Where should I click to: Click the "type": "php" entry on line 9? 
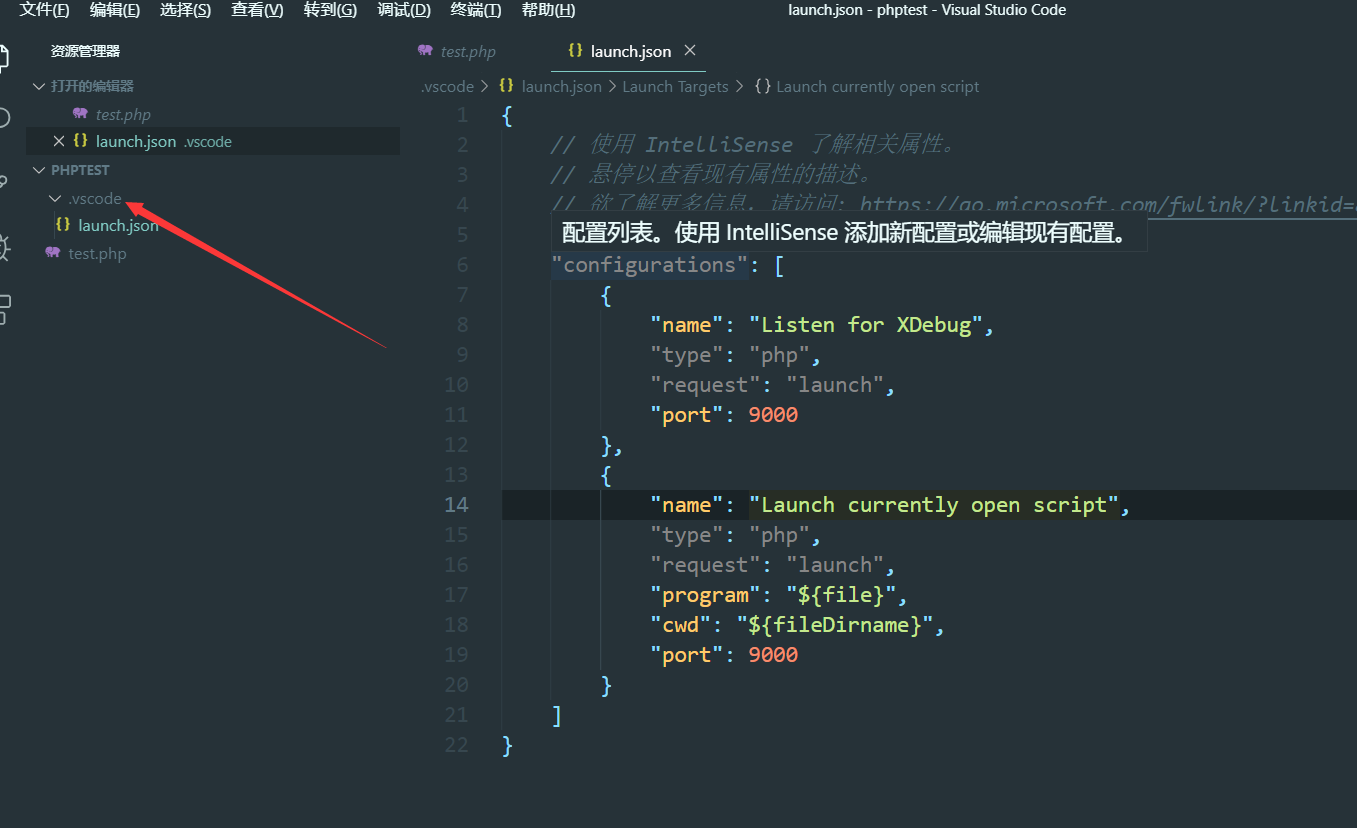(x=736, y=354)
